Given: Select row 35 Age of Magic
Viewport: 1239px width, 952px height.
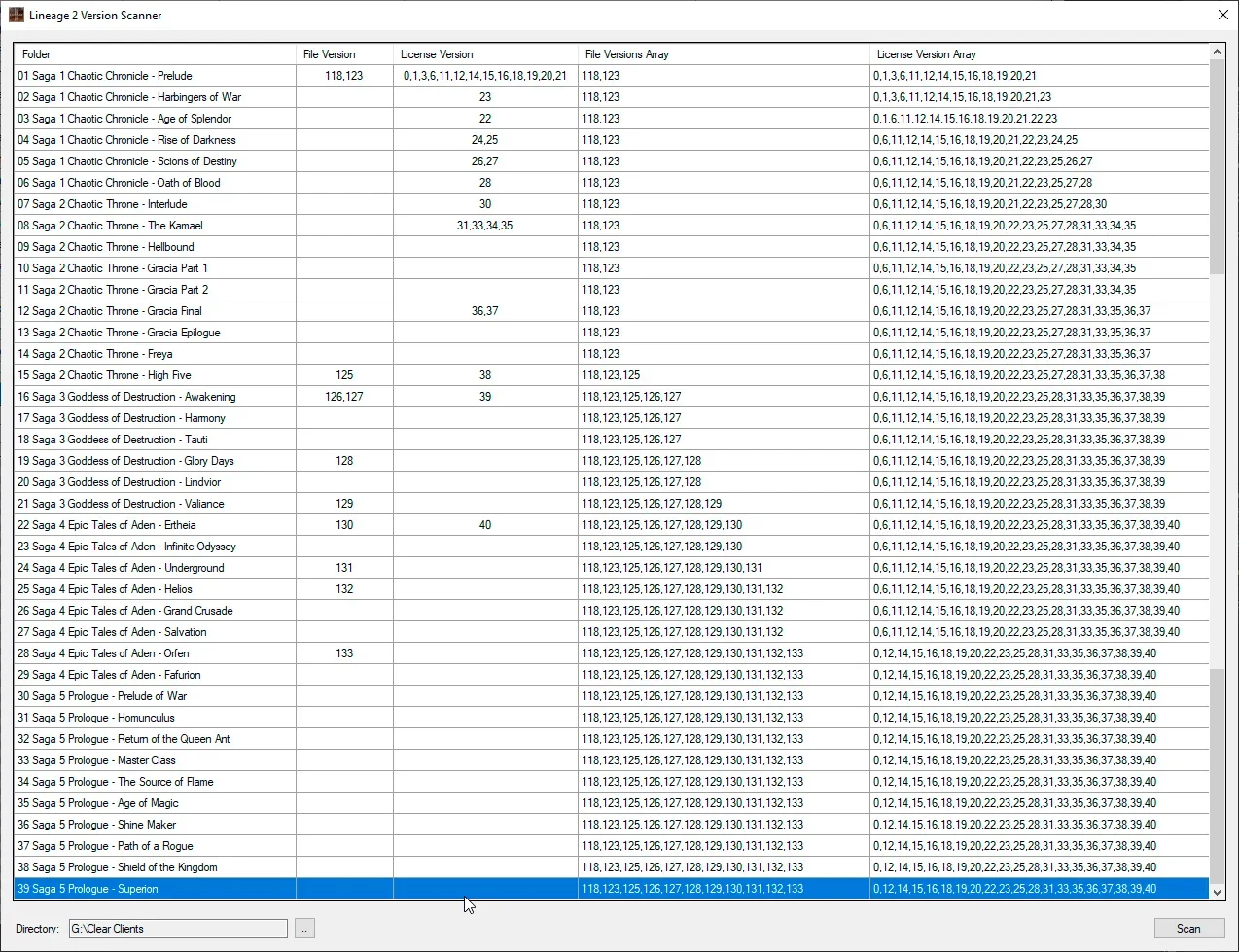Looking at the screenshot, I should click(x=611, y=803).
